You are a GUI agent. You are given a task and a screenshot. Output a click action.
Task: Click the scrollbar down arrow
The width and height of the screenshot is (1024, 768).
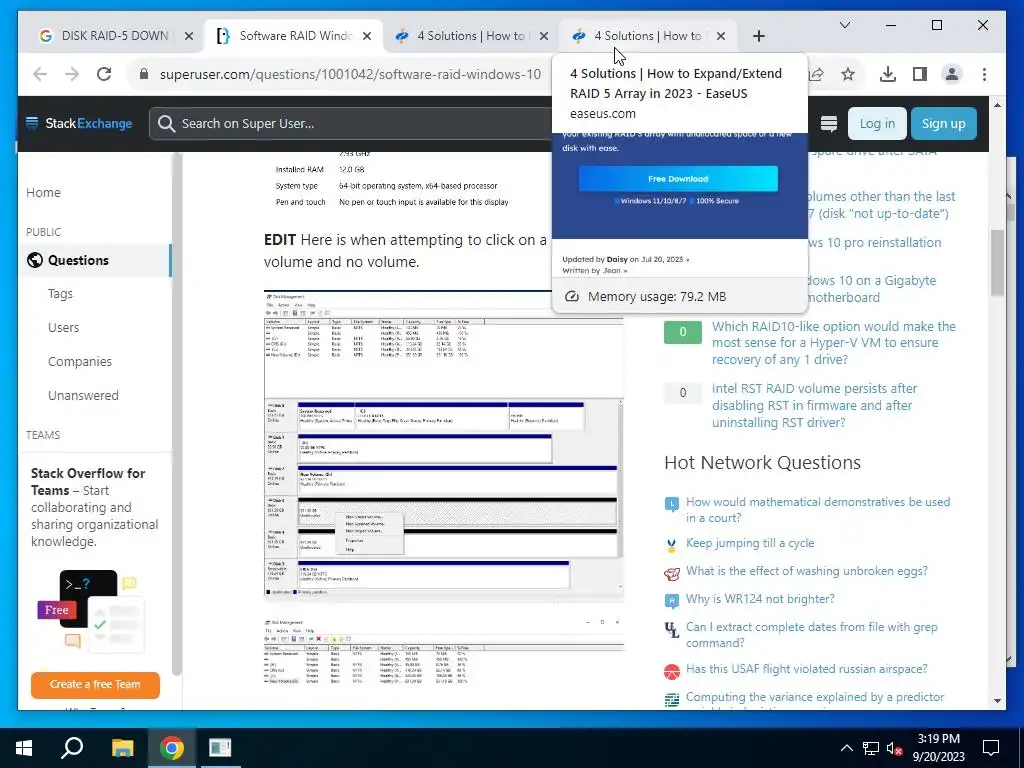(x=997, y=701)
